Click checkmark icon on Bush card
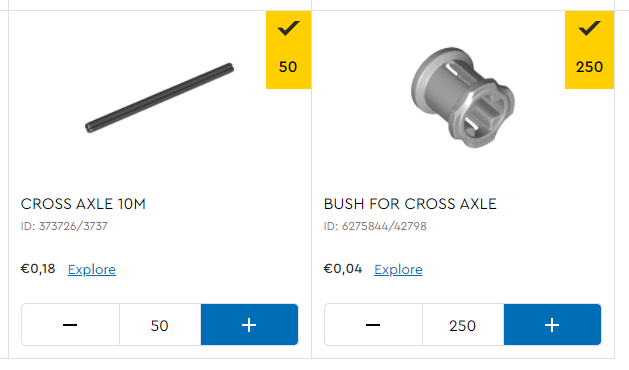Screen dimensions: 629x370 [x=589, y=28]
